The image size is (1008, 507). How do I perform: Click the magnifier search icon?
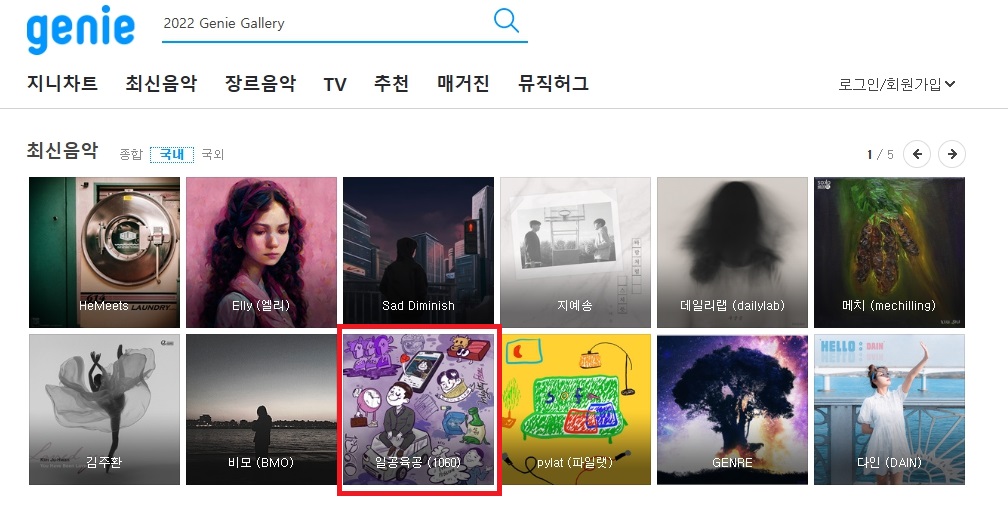[x=507, y=21]
